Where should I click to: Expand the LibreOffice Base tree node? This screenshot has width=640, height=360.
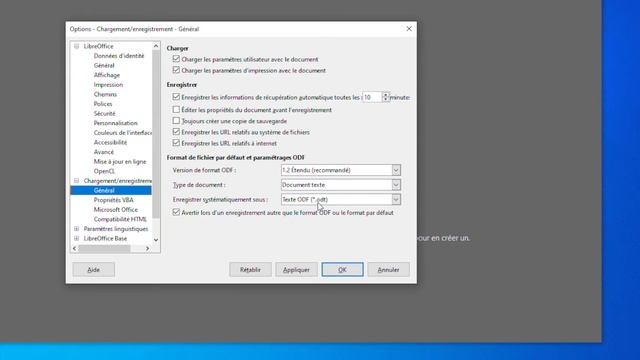tap(76, 238)
